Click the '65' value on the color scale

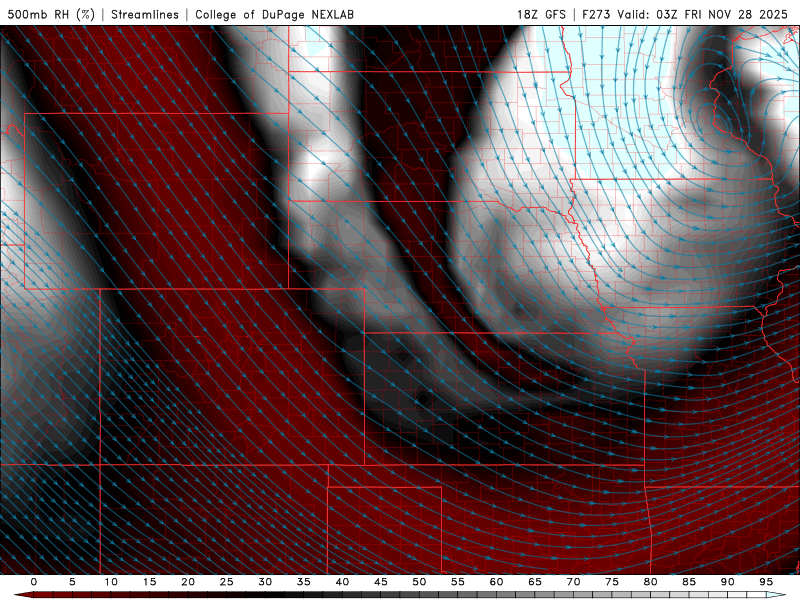(535, 582)
